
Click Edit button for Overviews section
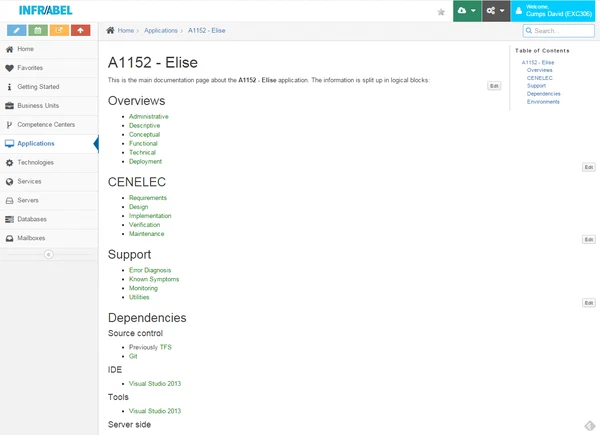tap(589, 167)
